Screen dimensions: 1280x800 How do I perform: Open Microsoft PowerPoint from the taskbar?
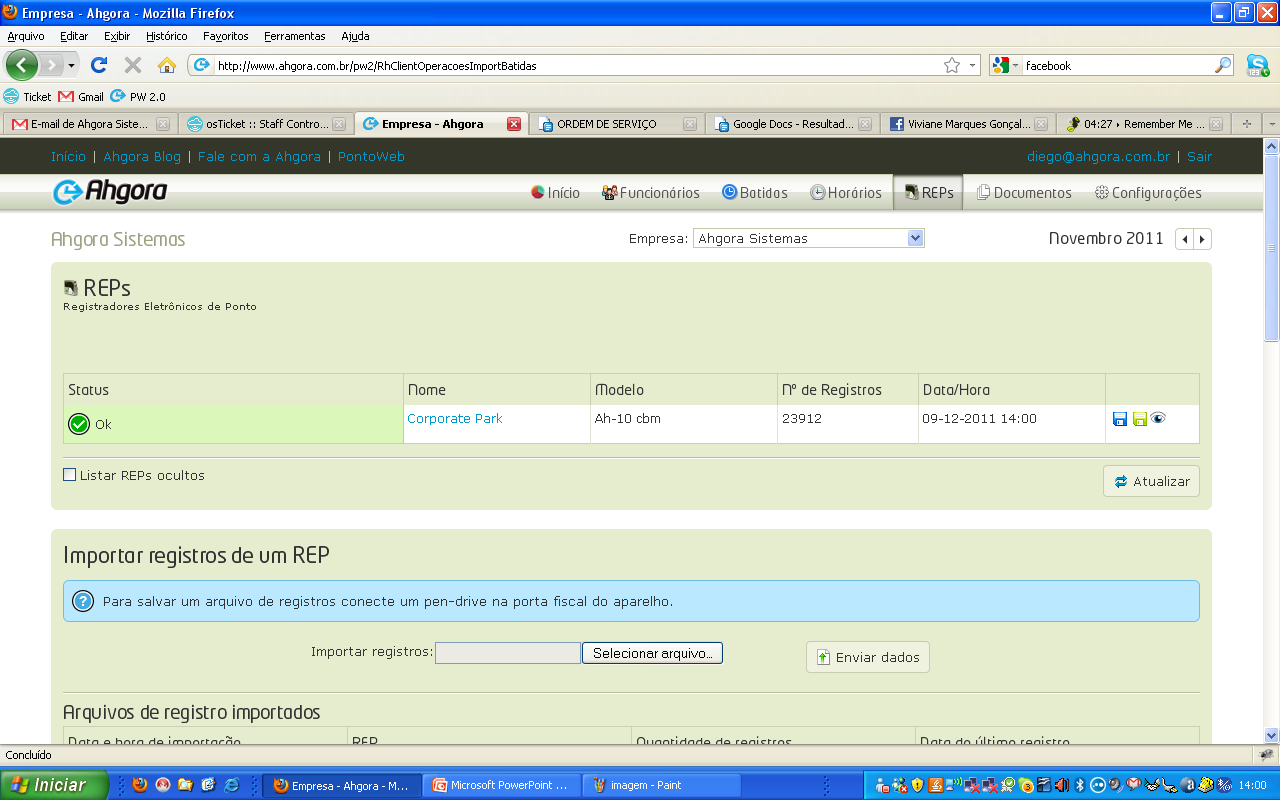[x=500, y=785]
